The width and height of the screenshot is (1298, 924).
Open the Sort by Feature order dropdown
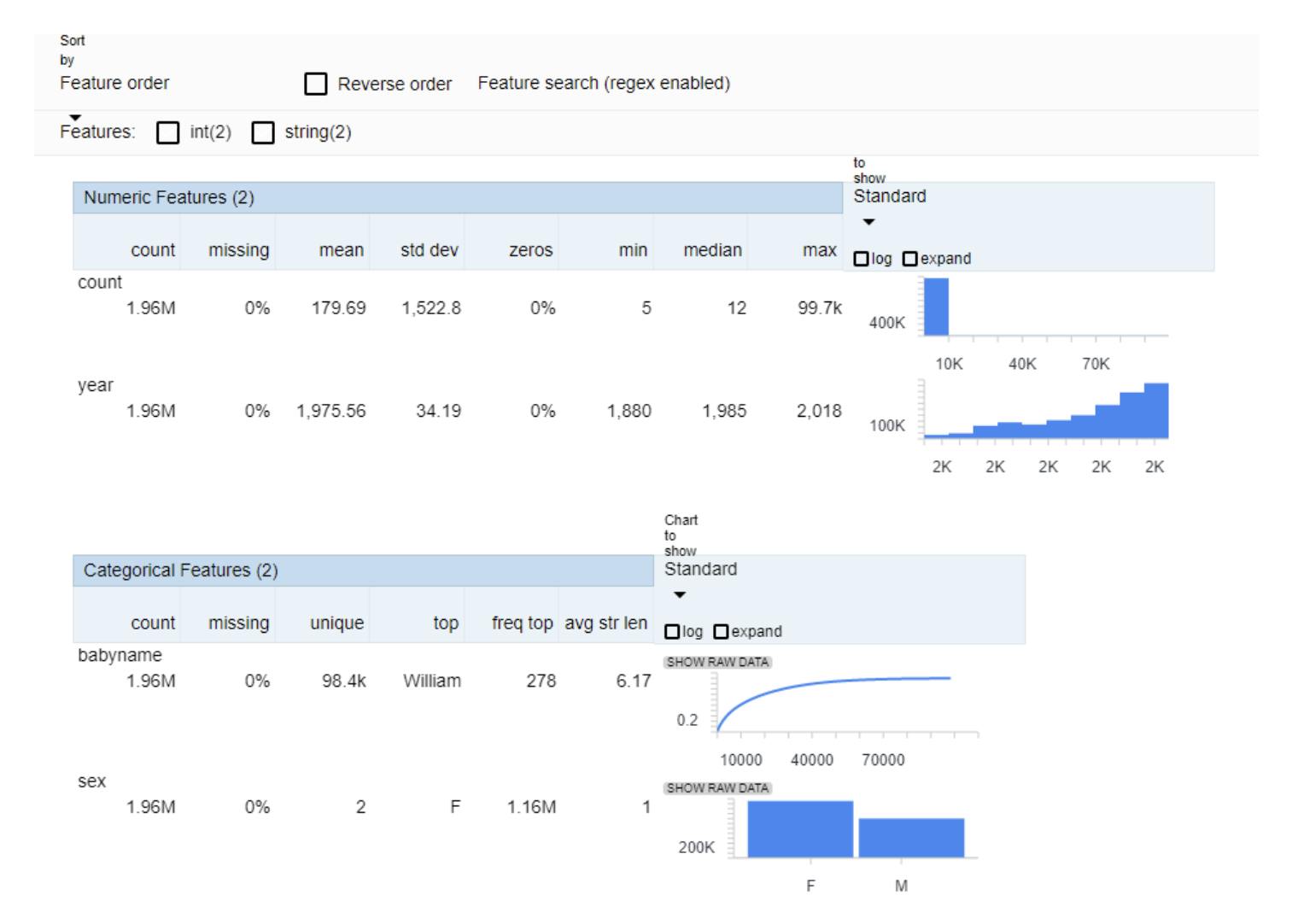[x=114, y=84]
